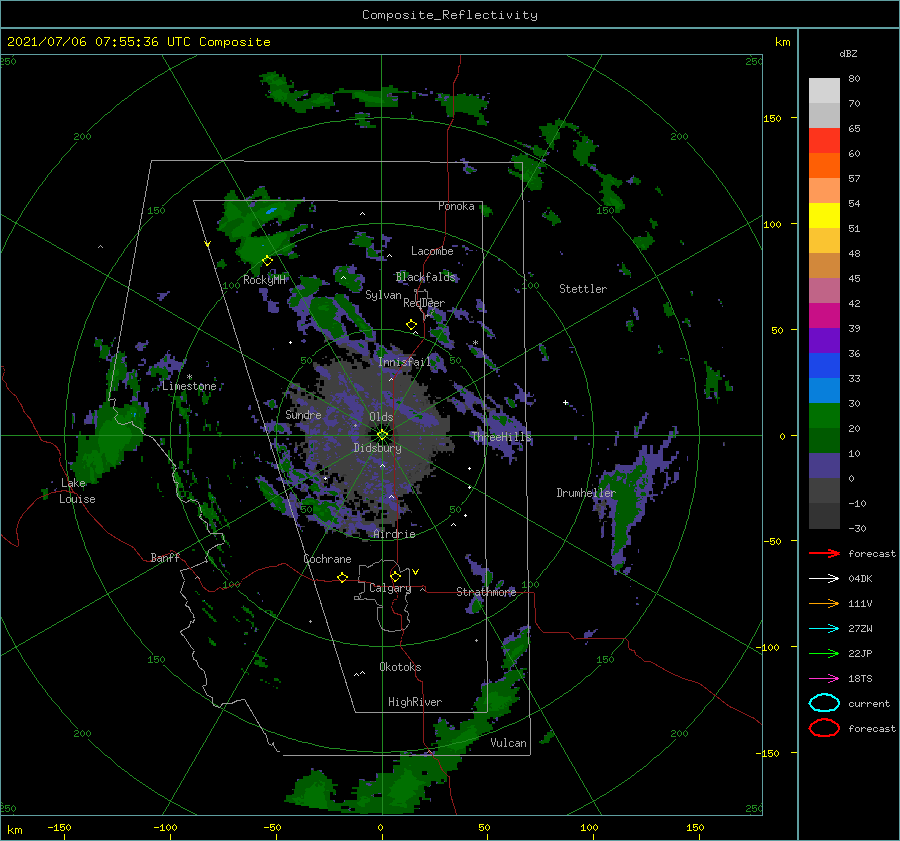This screenshot has height=841, width=900.
Task: Click the Didsbury town label
Action: (377, 448)
